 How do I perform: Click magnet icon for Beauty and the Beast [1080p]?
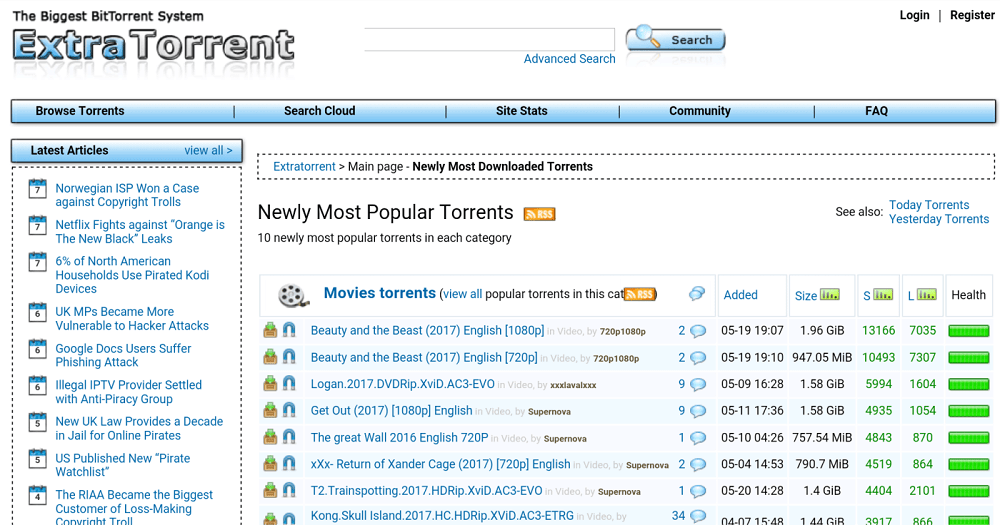point(289,330)
